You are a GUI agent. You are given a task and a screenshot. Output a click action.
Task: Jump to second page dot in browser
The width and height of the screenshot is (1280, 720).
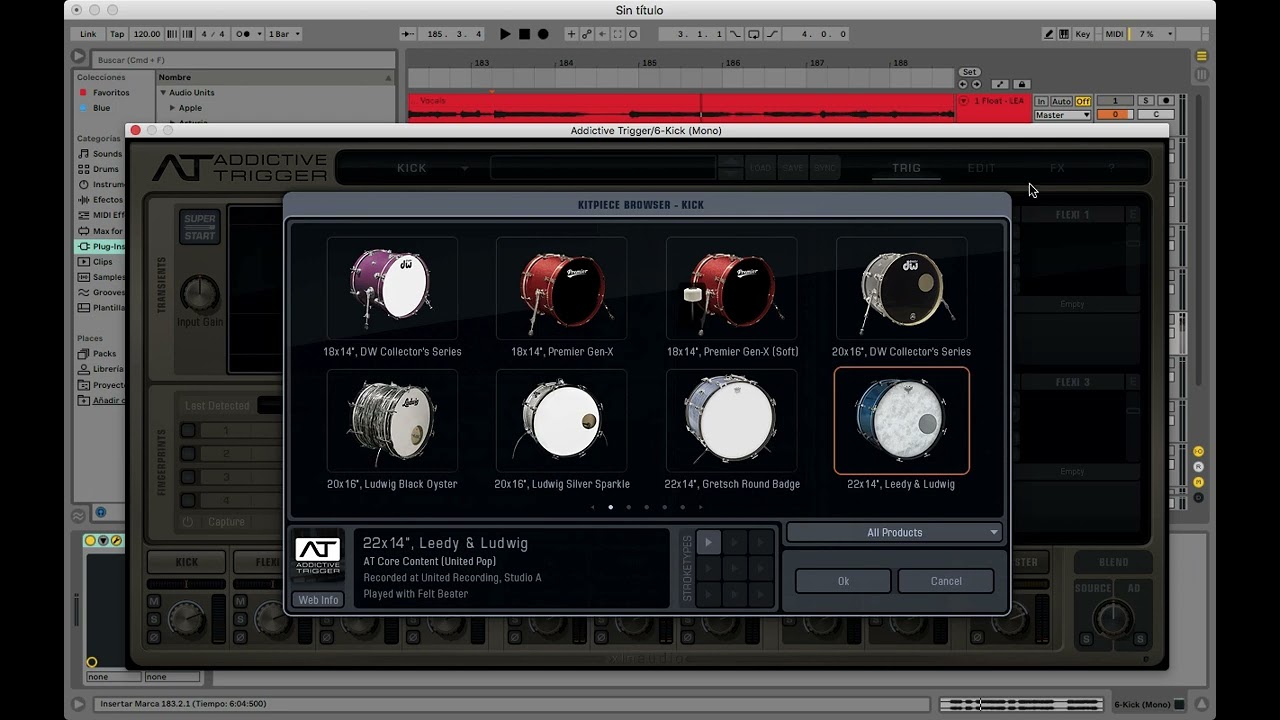click(628, 507)
